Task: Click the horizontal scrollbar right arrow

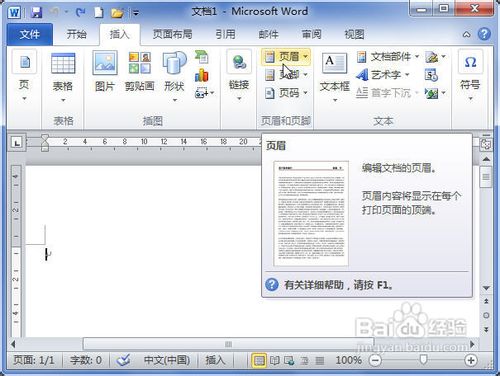Action: (472, 344)
